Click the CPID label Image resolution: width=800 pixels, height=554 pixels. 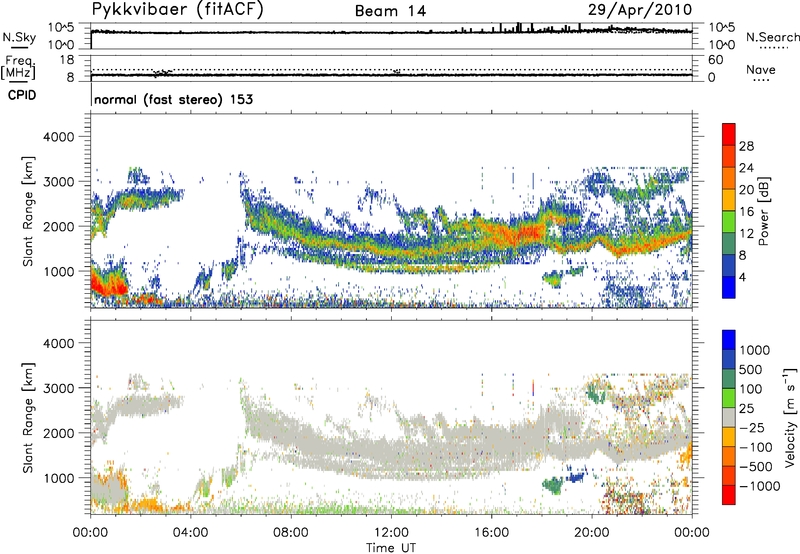pos(22,95)
